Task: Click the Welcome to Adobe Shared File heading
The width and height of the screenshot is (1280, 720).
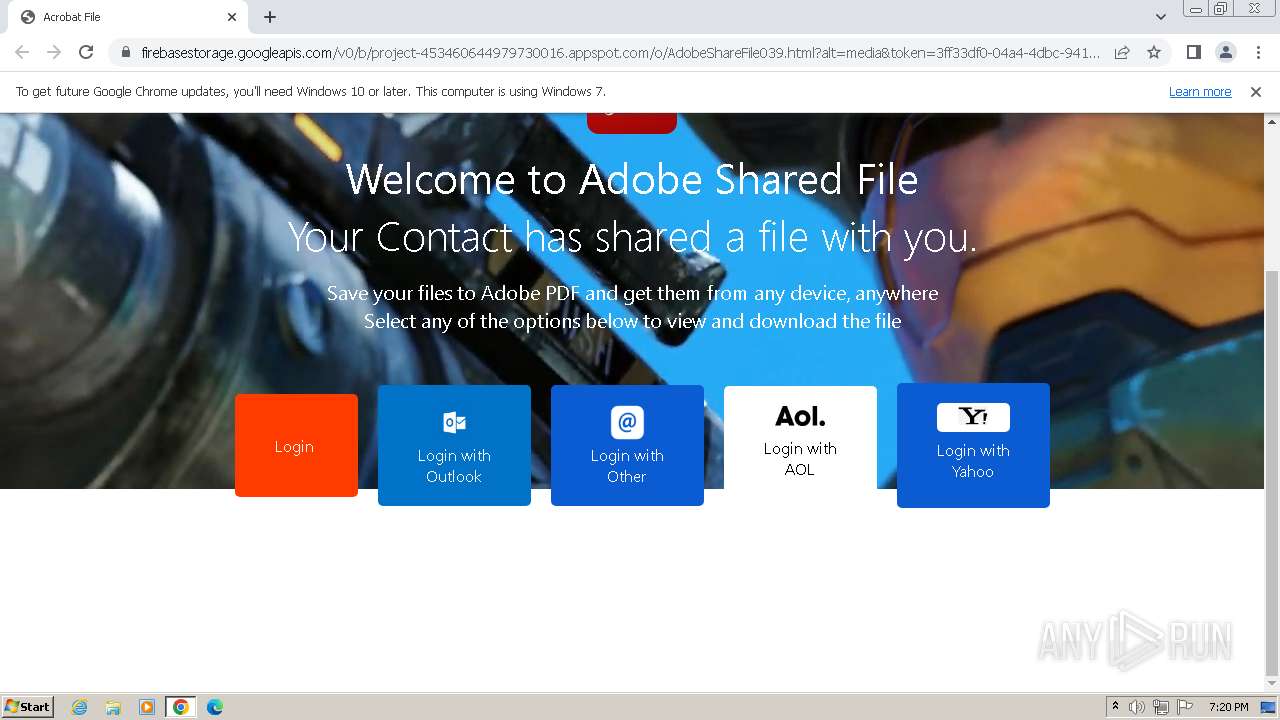Action: click(632, 180)
